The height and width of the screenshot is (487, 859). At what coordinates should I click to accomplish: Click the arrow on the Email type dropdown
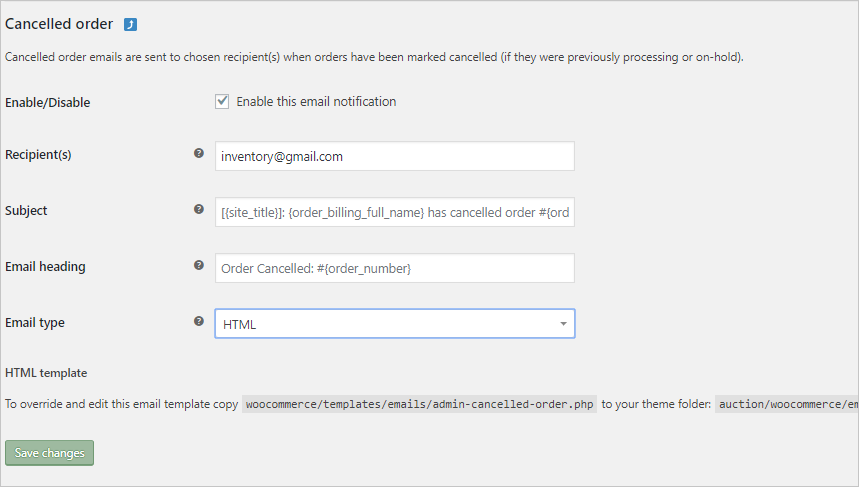point(563,324)
